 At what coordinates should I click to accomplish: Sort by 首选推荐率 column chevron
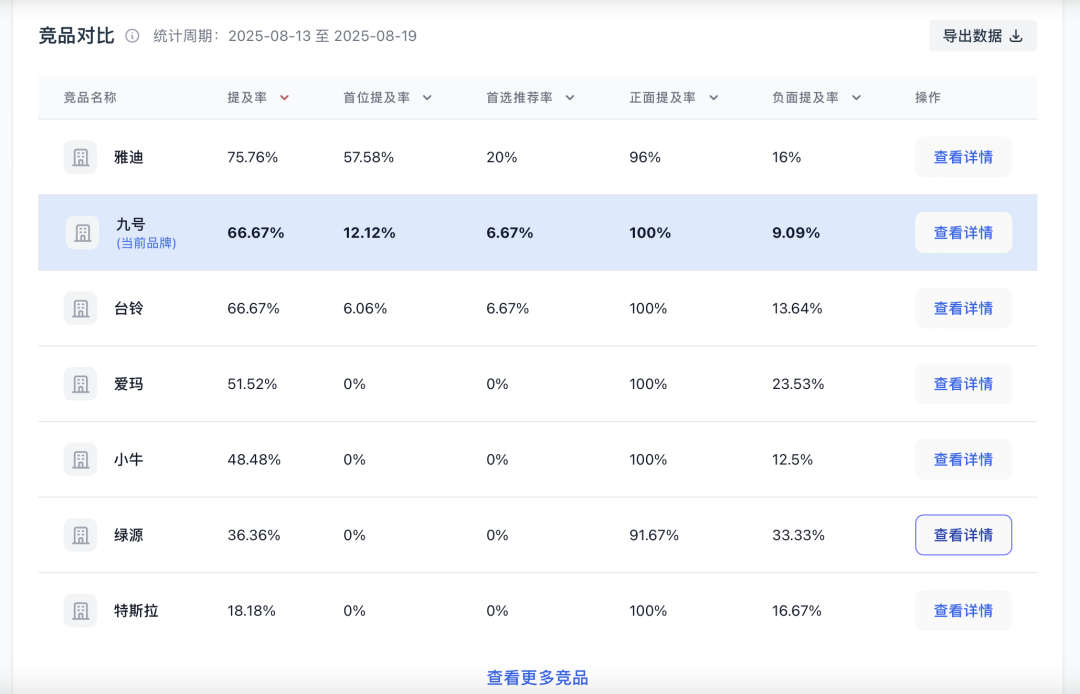point(570,98)
